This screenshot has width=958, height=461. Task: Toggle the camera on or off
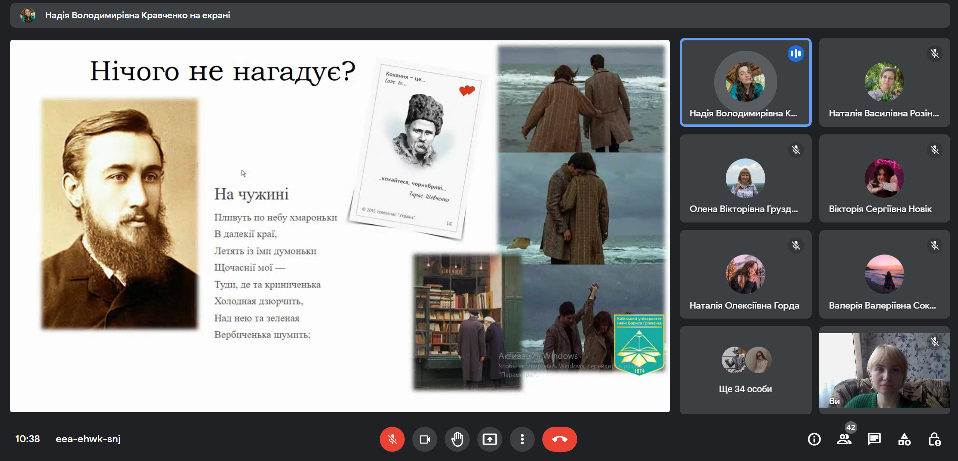(424, 438)
